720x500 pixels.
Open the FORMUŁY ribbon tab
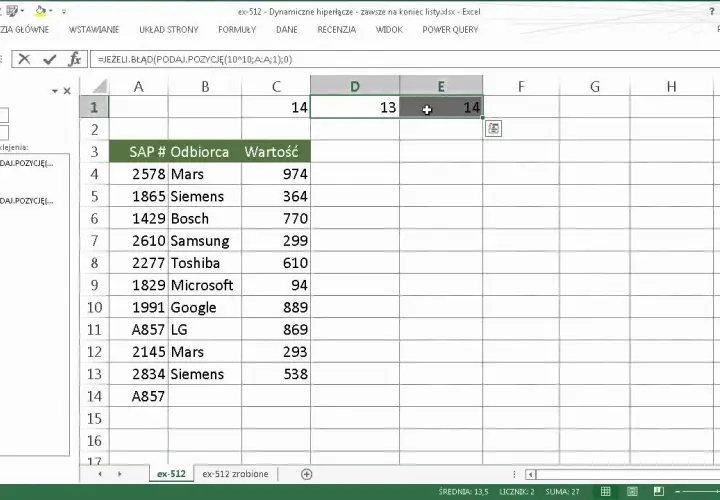tap(237, 30)
